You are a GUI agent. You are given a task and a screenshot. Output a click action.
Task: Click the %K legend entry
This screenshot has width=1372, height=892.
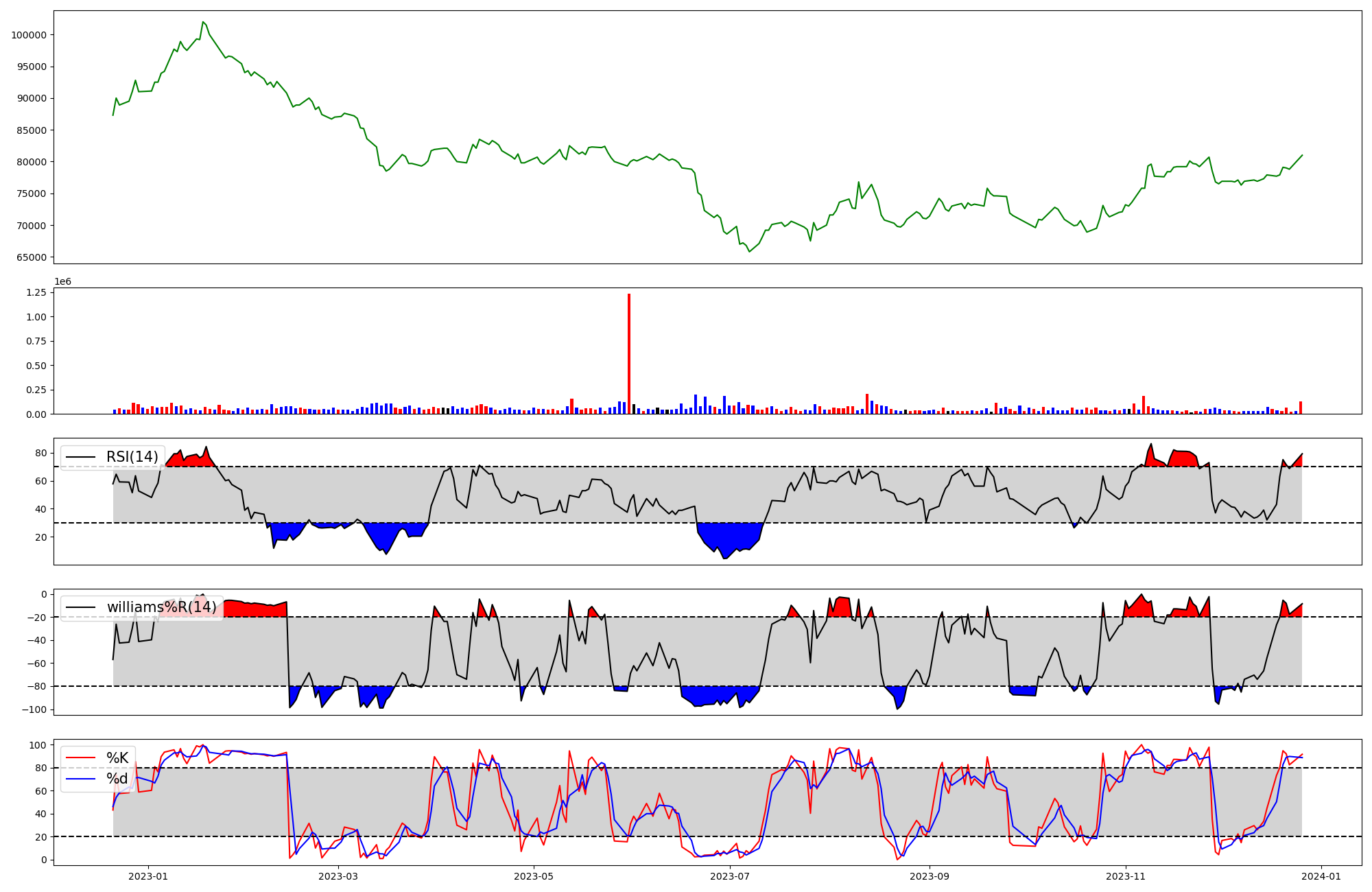point(117,758)
